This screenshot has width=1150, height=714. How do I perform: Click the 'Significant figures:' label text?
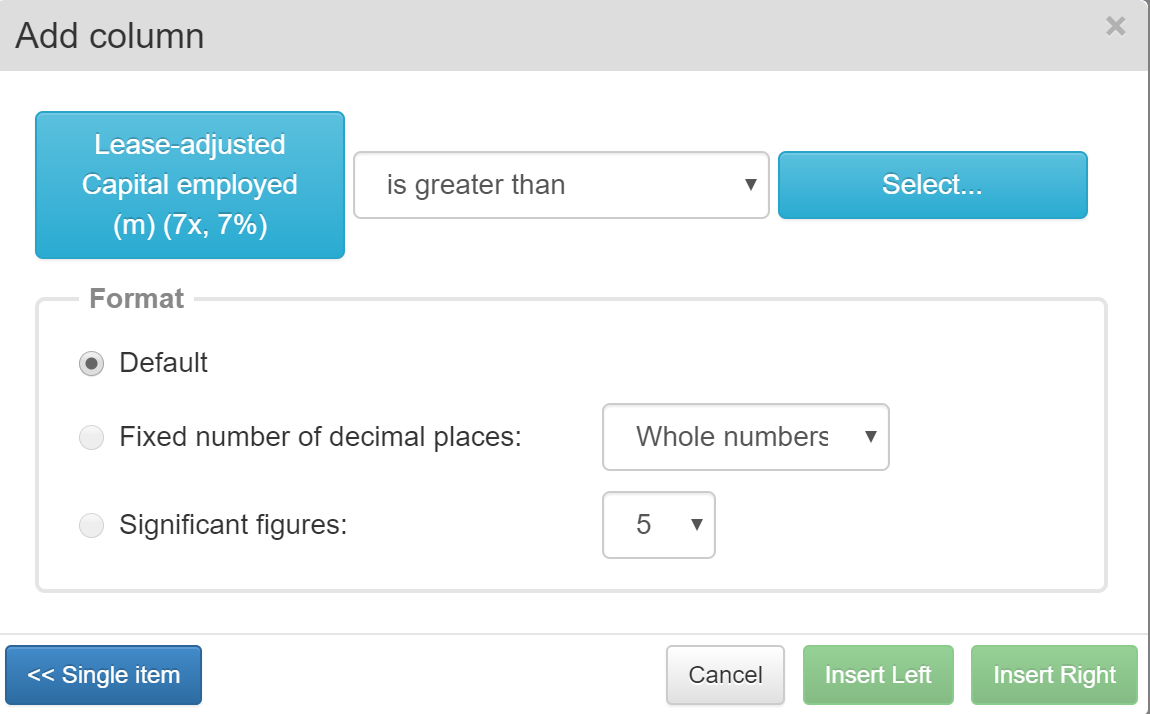(x=233, y=525)
